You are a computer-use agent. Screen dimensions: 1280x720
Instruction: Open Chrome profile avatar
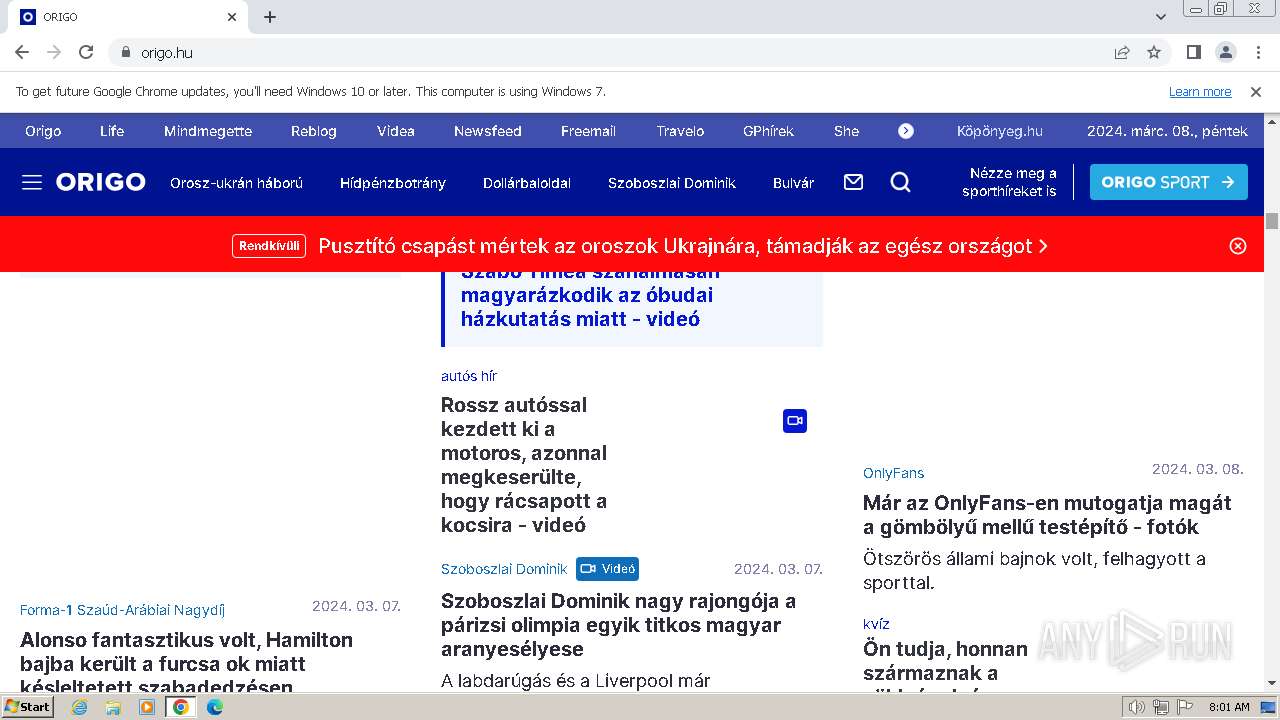pos(1226,52)
